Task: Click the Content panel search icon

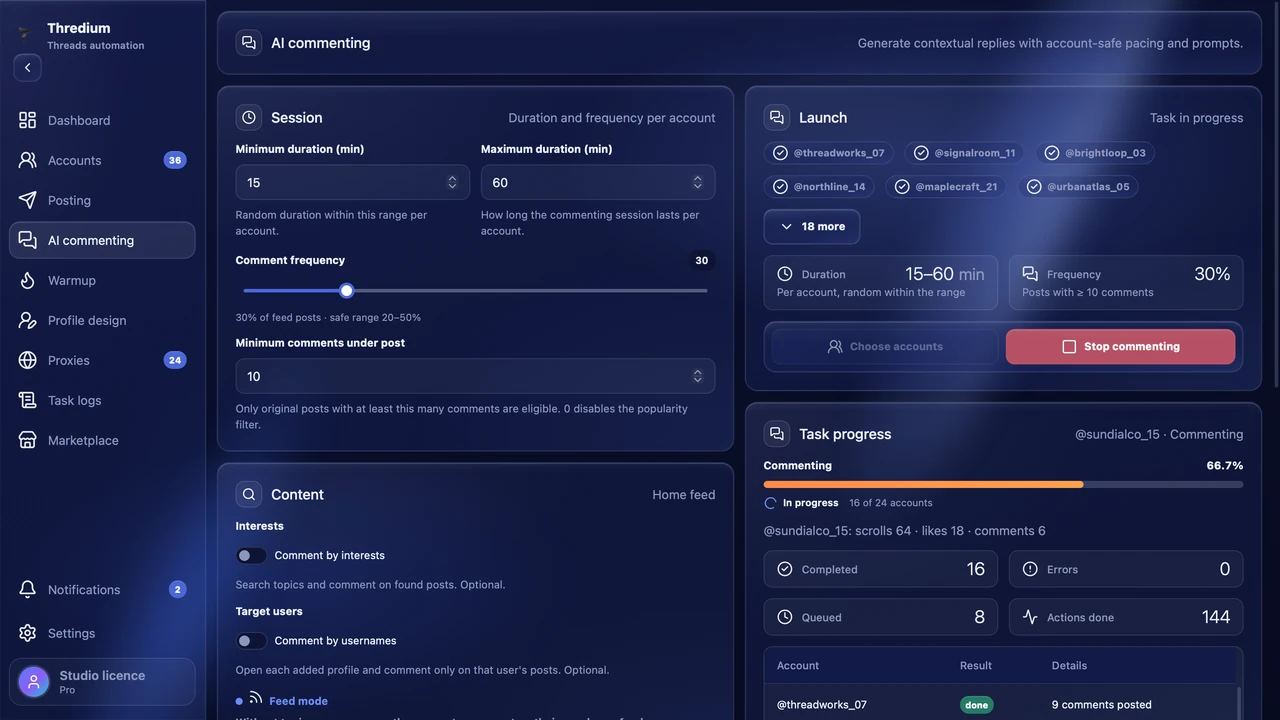Action: (x=248, y=494)
